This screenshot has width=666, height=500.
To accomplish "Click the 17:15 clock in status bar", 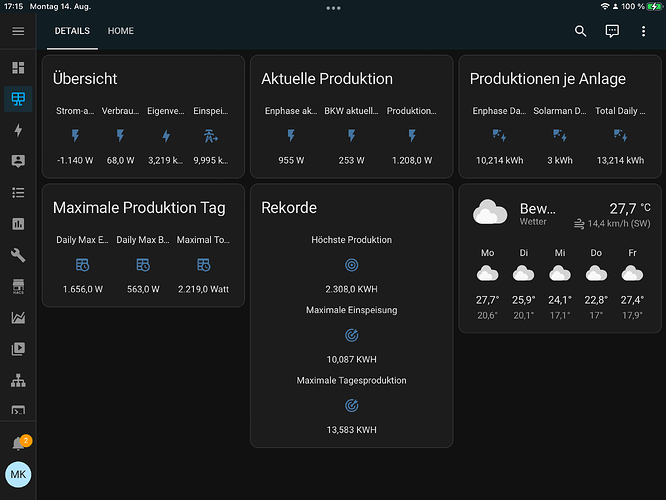I will pyautogui.click(x=13, y=6).
